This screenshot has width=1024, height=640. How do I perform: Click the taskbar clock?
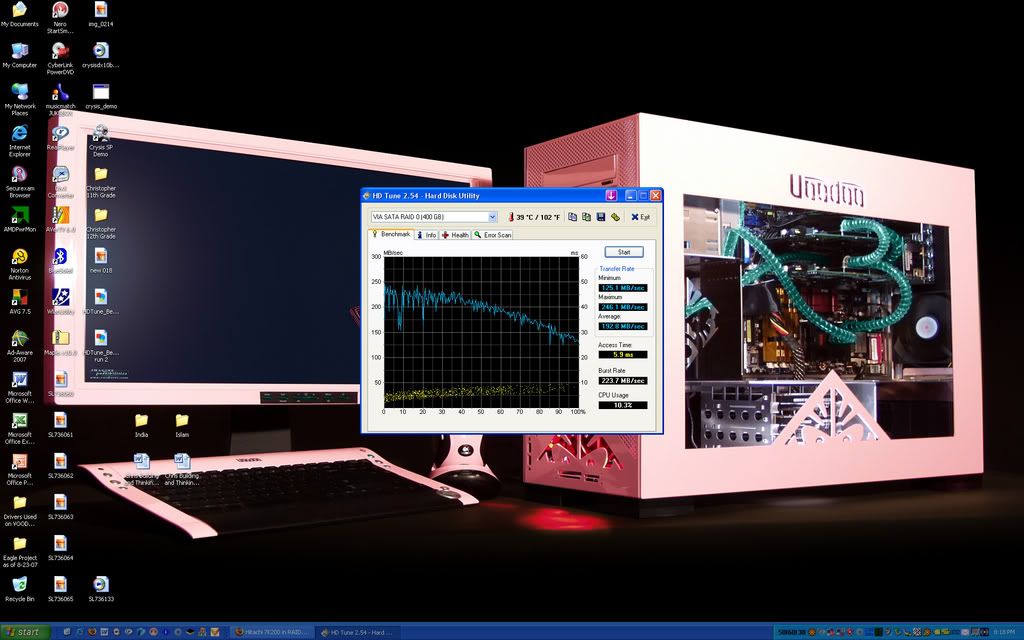[1004, 632]
